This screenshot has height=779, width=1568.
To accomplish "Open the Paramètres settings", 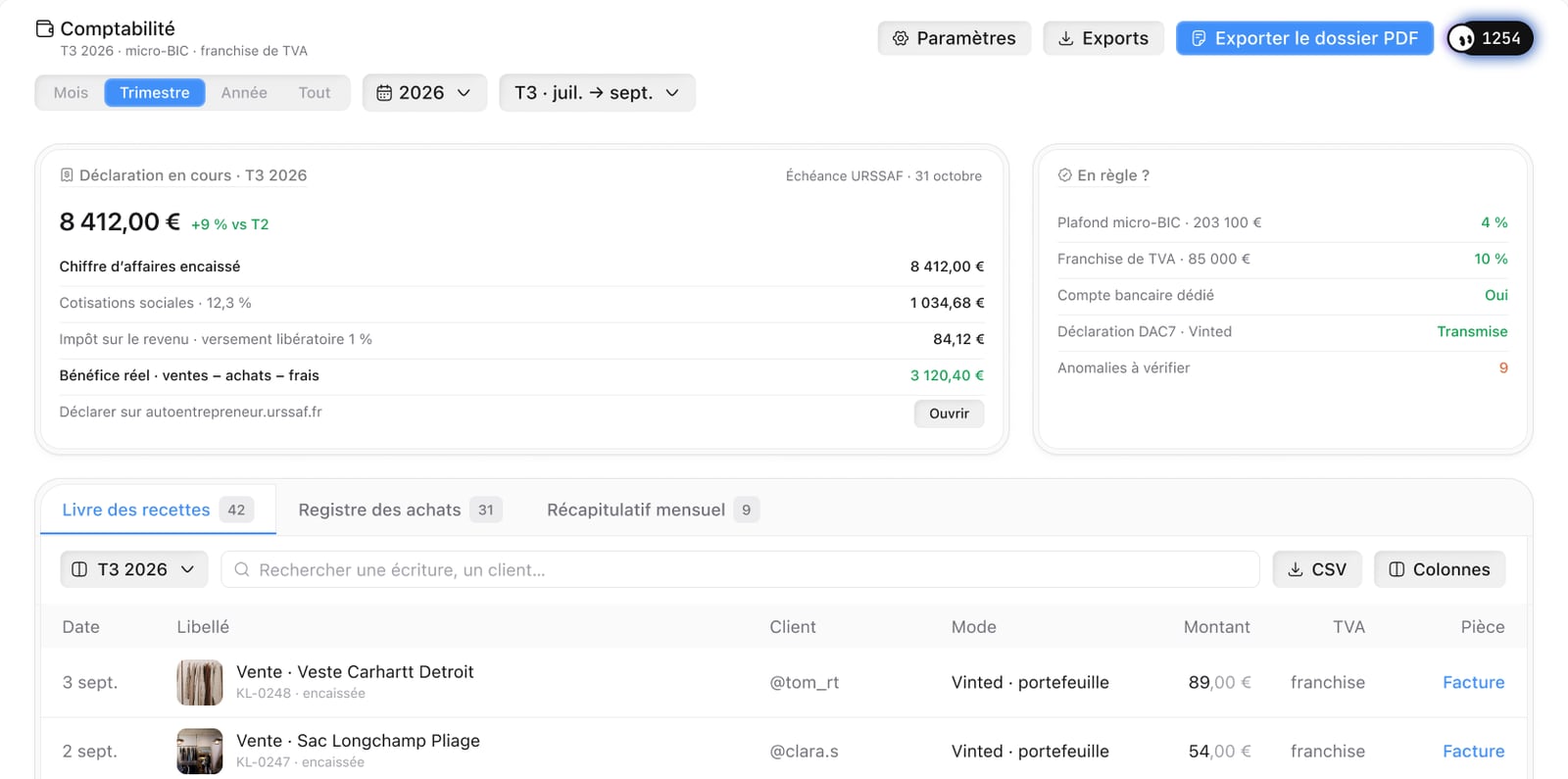I will (x=955, y=38).
